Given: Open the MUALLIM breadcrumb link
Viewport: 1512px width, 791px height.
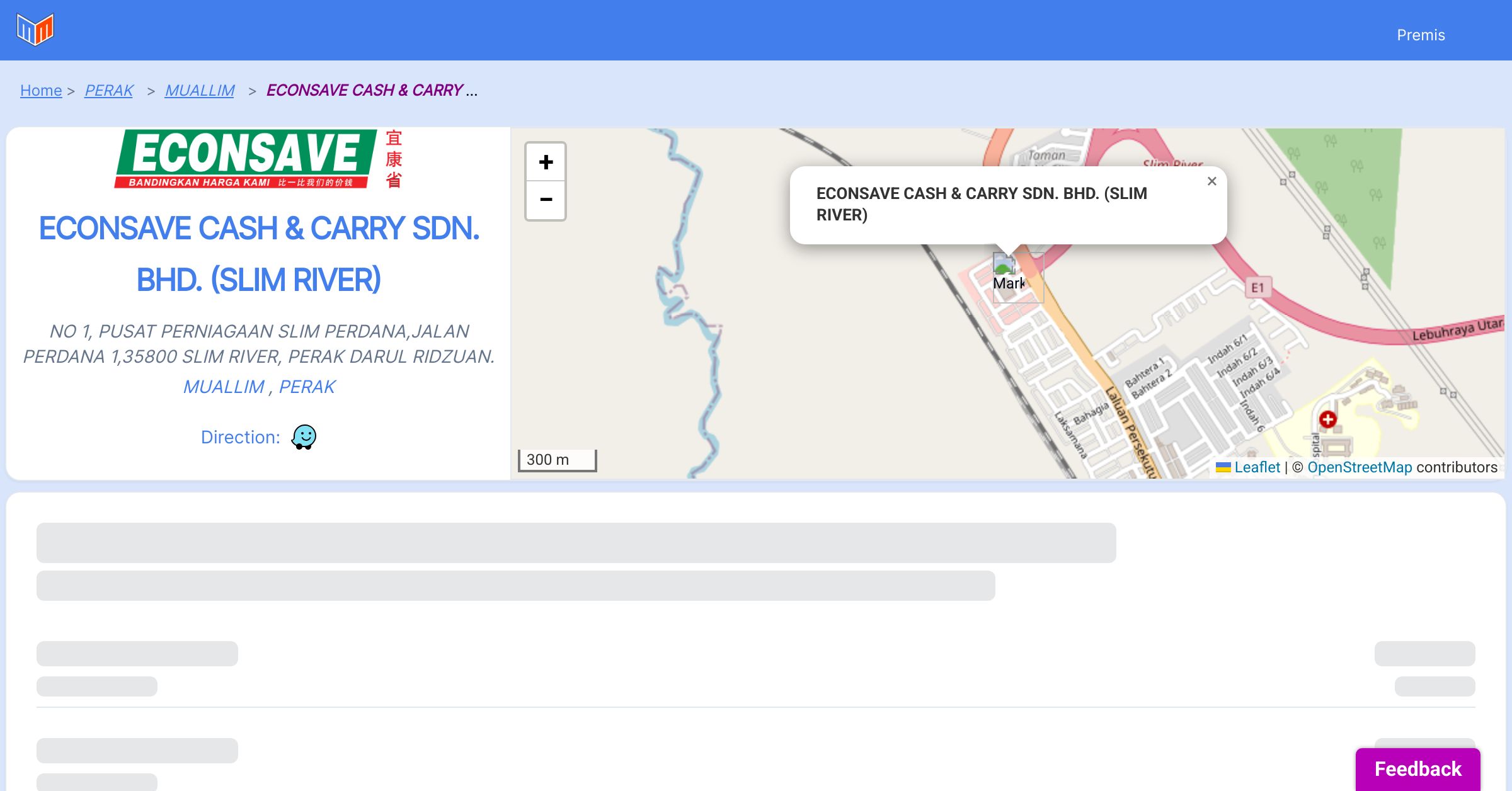Looking at the screenshot, I should point(200,91).
